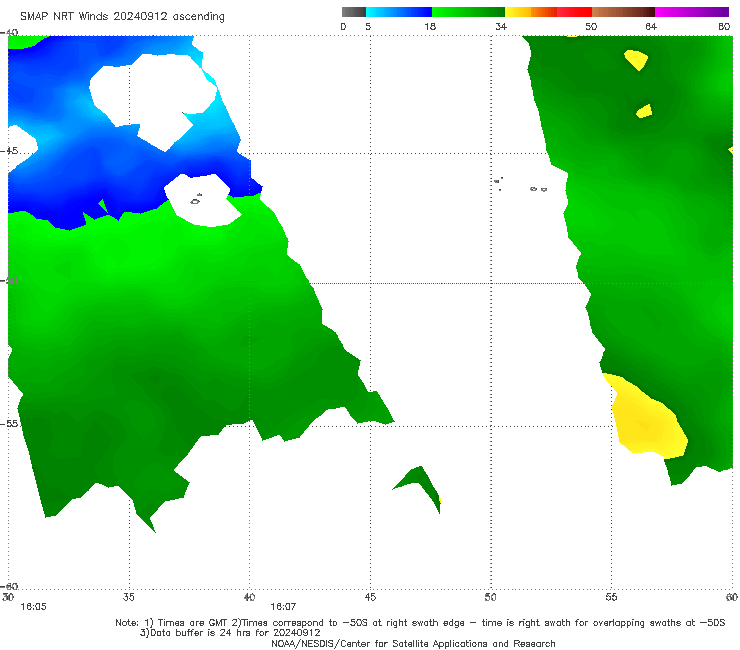
Task: Click the colorbar label '34'
Action: [x=501, y=26]
